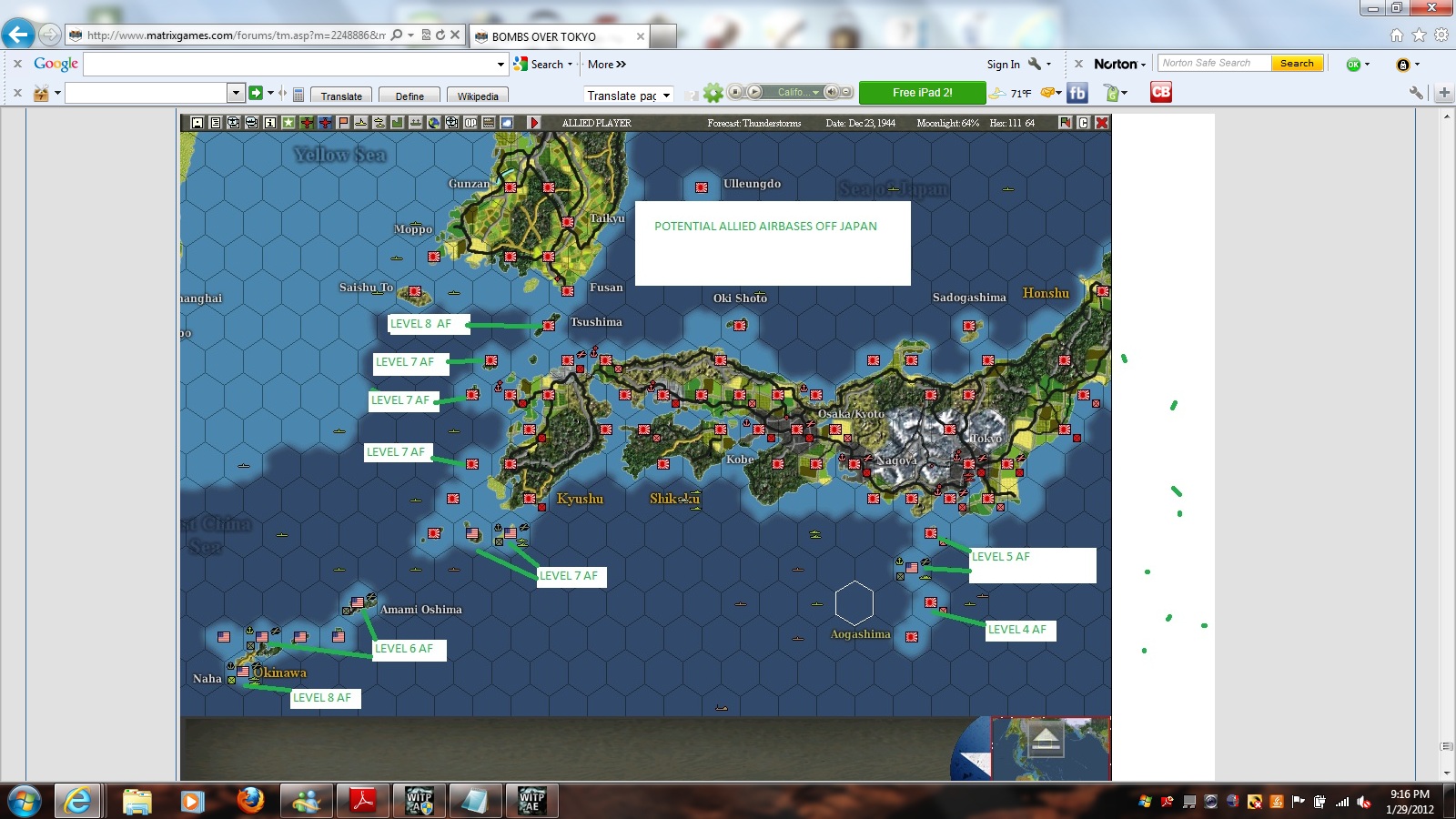Close the BOMBS OVER TOKYO tab

[x=641, y=36]
